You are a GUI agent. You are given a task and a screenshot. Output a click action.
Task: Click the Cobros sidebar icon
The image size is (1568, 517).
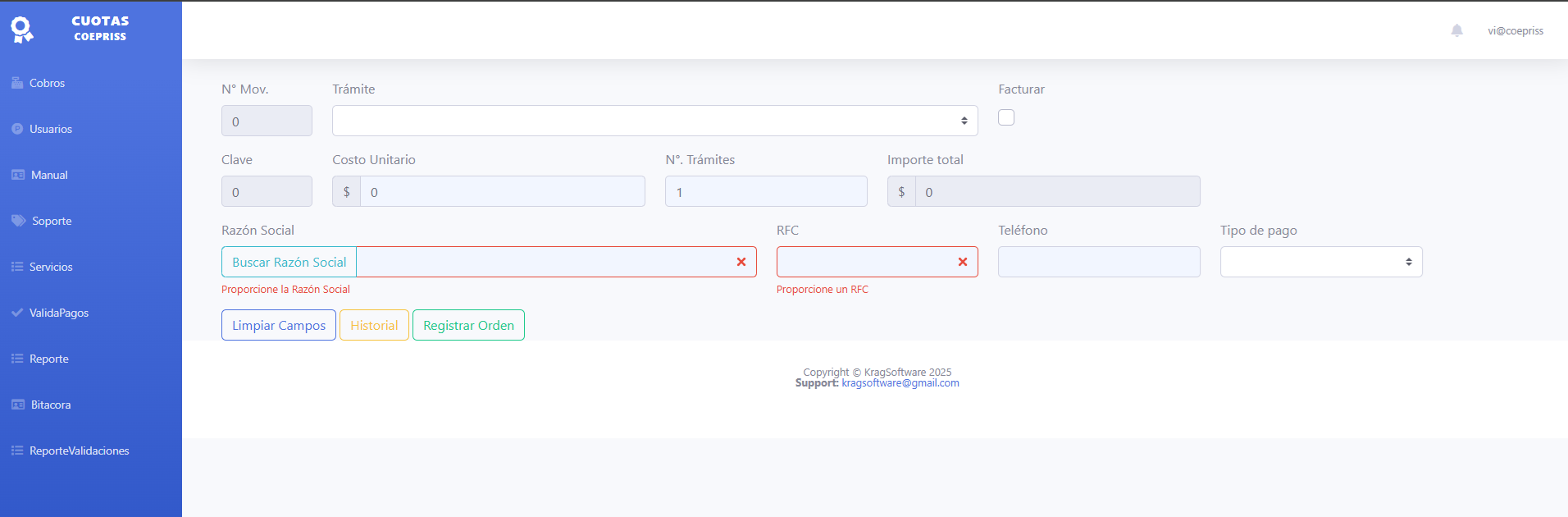pyautogui.click(x=17, y=83)
